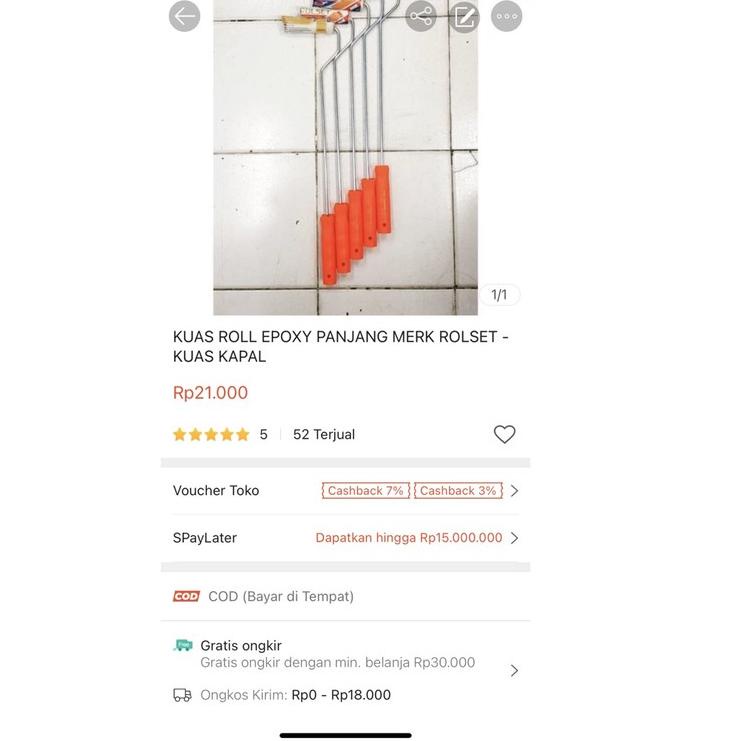The width and height of the screenshot is (741, 741).
Task: Tap the COD badge icon
Action: point(186,596)
